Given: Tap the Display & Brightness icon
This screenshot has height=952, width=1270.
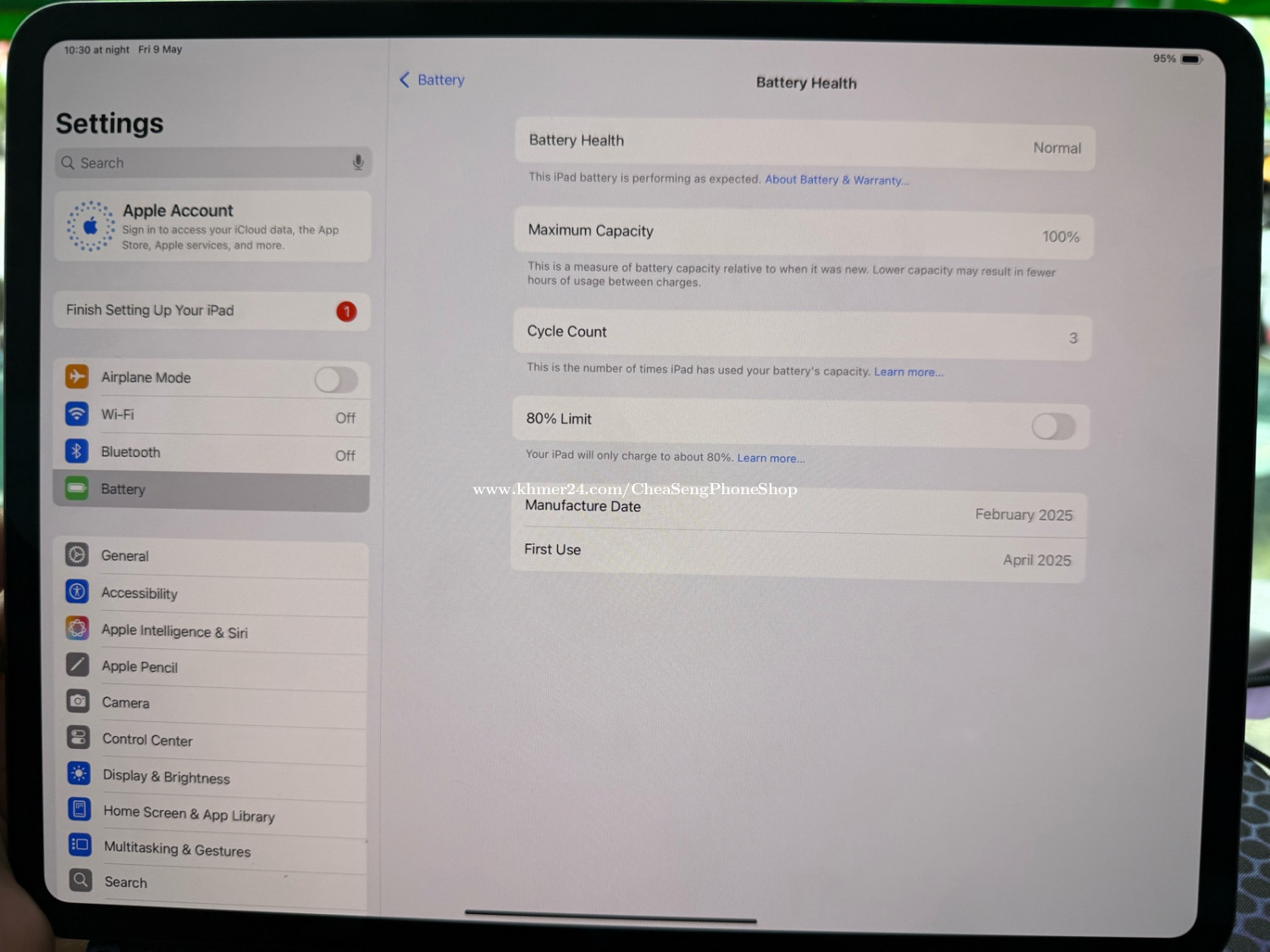Looking at the screenshot, I should click(x=79, y=773).
